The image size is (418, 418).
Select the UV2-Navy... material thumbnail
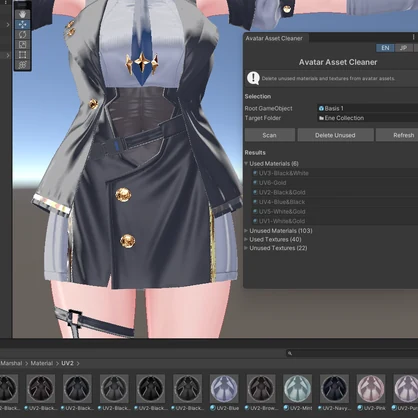(x=334, y=388)
